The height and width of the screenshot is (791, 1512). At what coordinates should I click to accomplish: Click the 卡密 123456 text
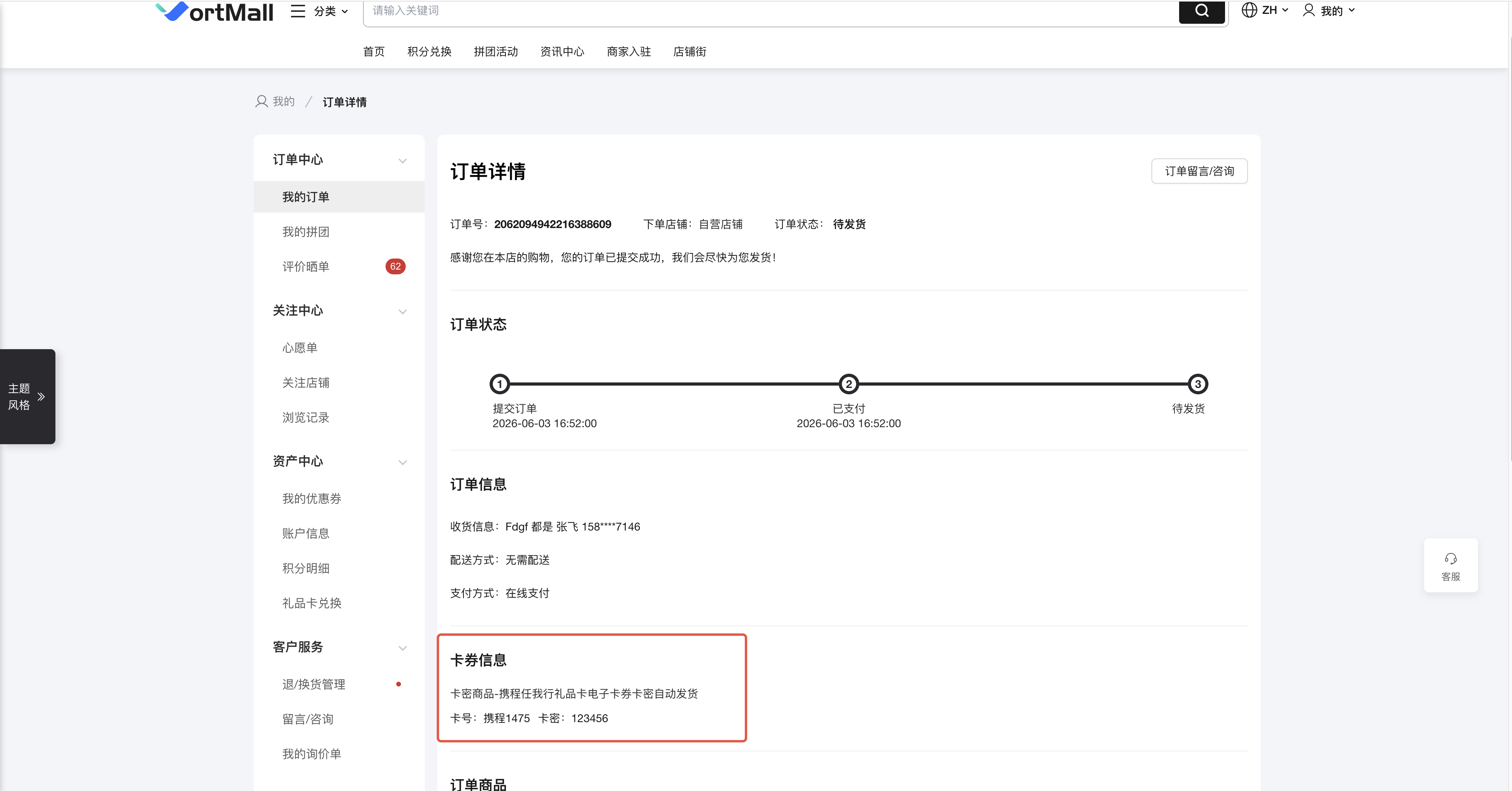coord(574,718)
